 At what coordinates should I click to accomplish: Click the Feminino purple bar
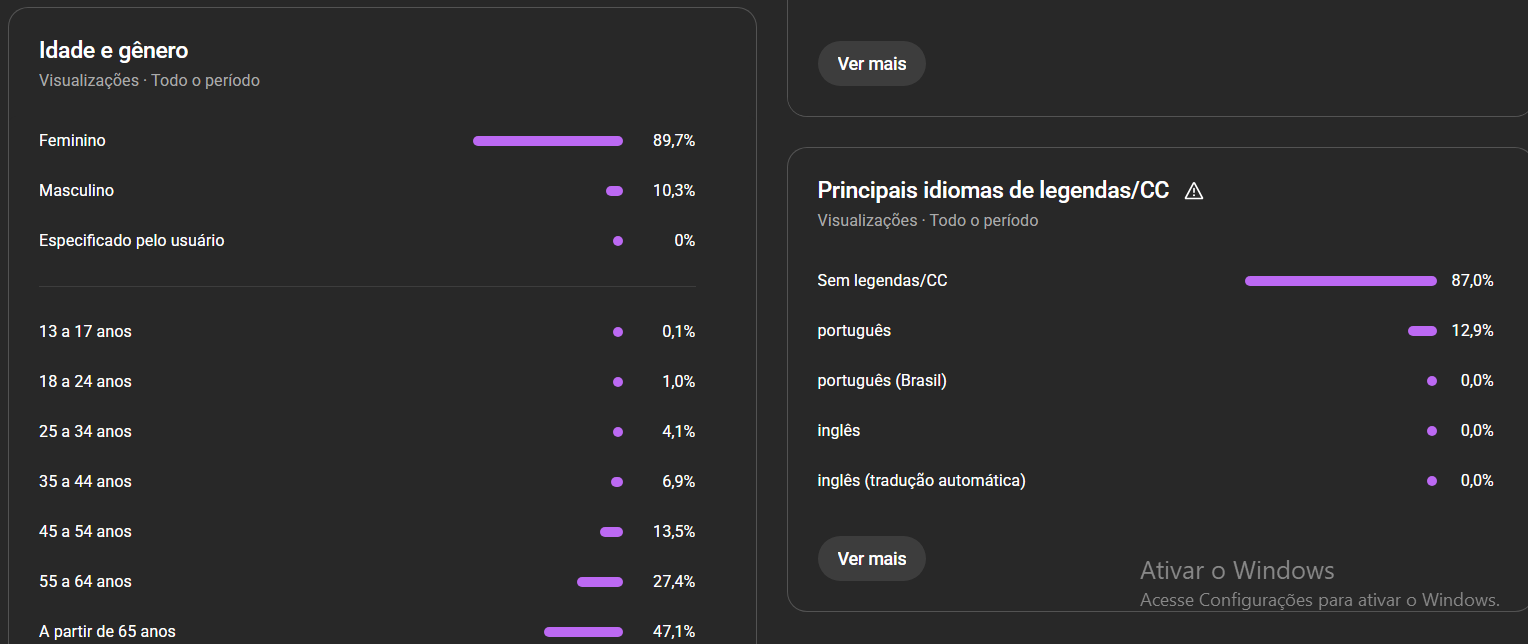[x=547, y=141]
